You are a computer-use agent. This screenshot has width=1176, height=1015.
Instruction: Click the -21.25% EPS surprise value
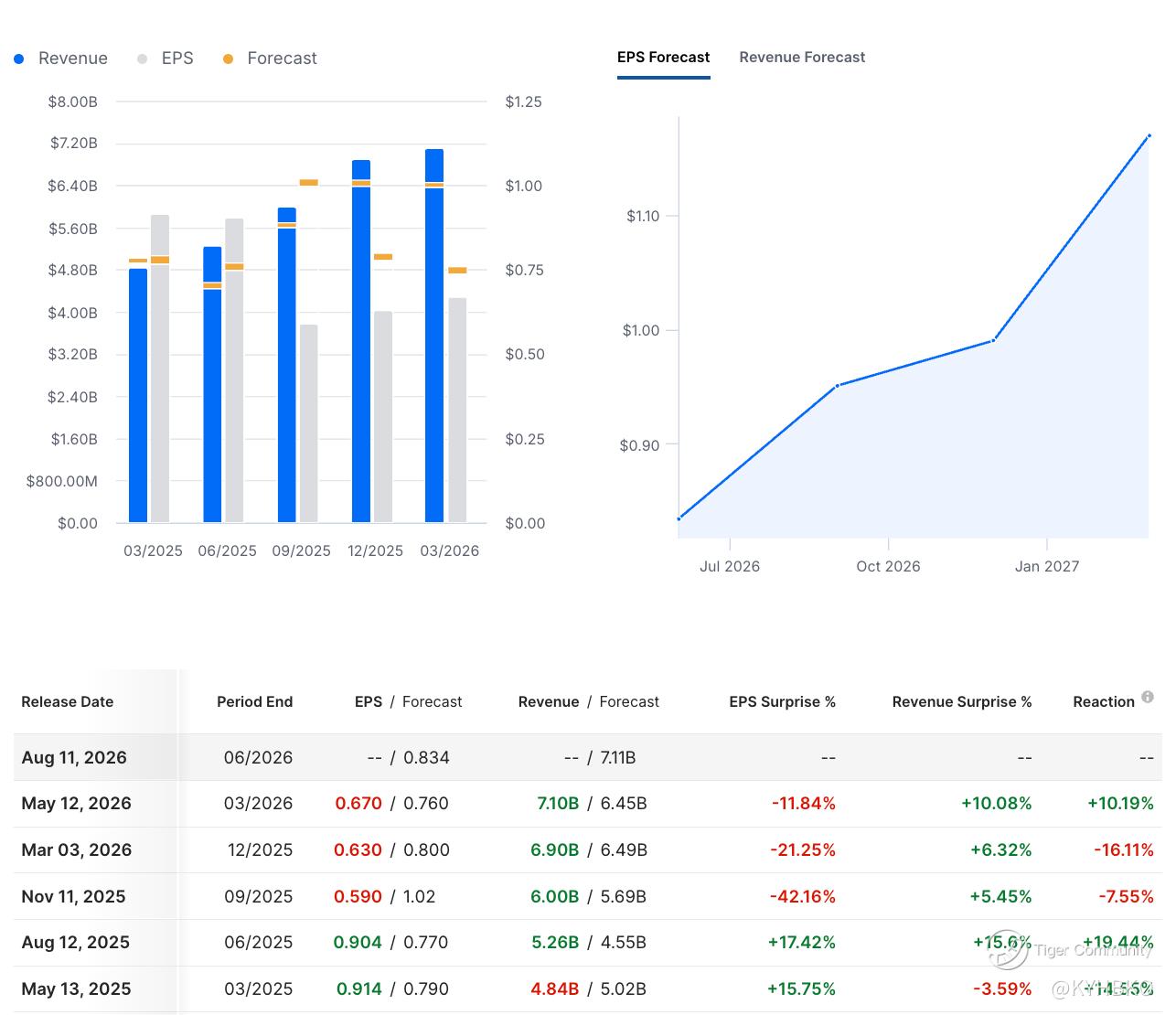coord(803,849)
